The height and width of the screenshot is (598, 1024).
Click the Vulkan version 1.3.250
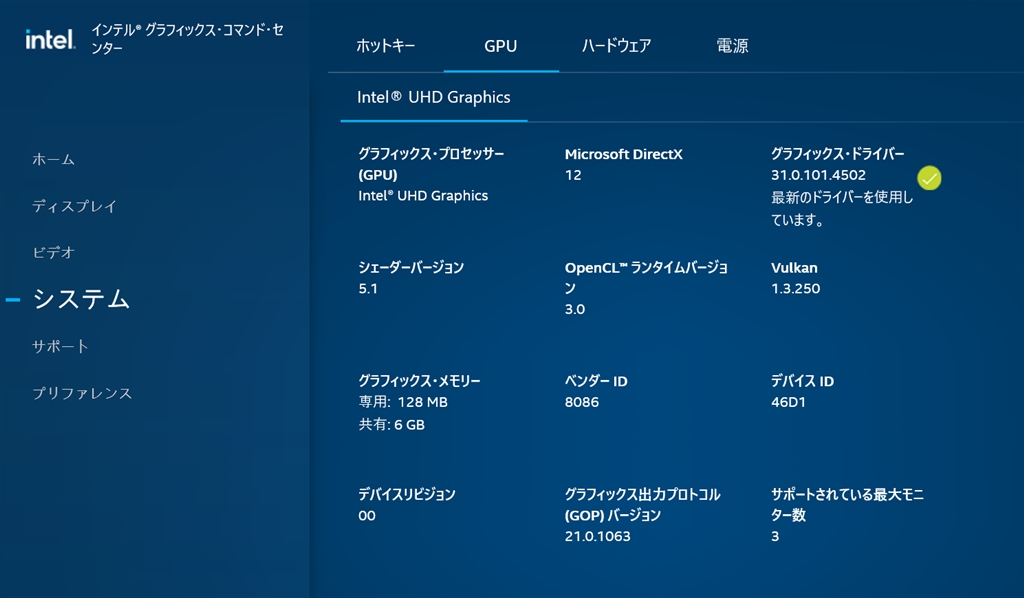coord(795,289)
